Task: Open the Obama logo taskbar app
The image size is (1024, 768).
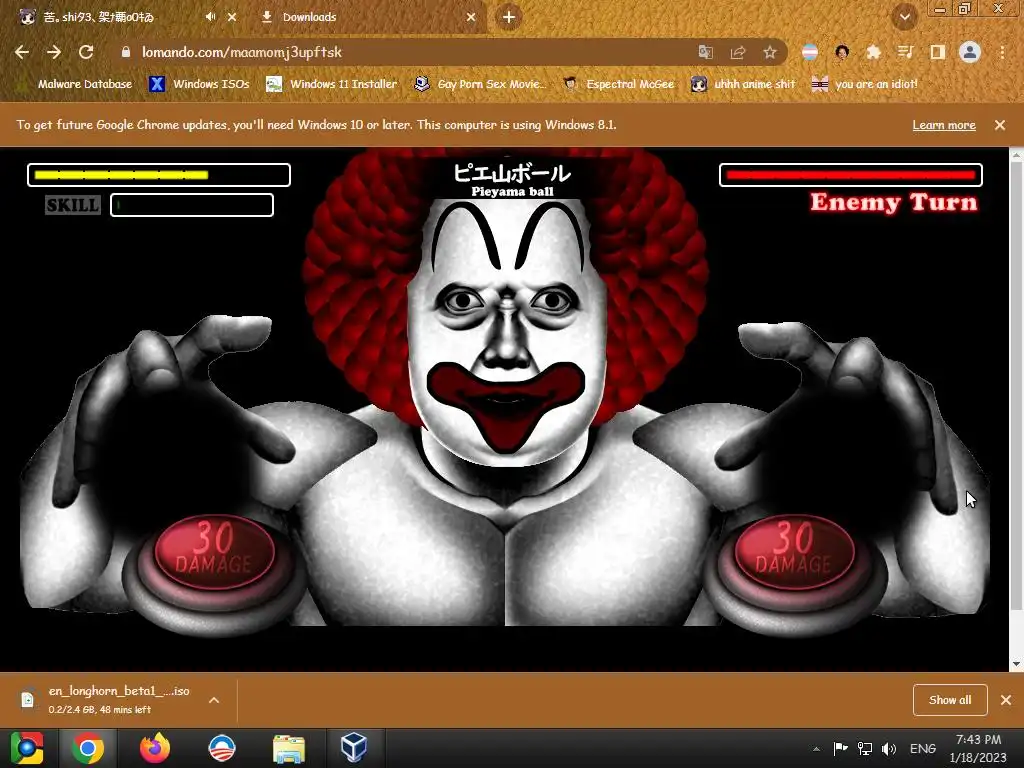Action: pyautogui.click(x=222, y=748)
